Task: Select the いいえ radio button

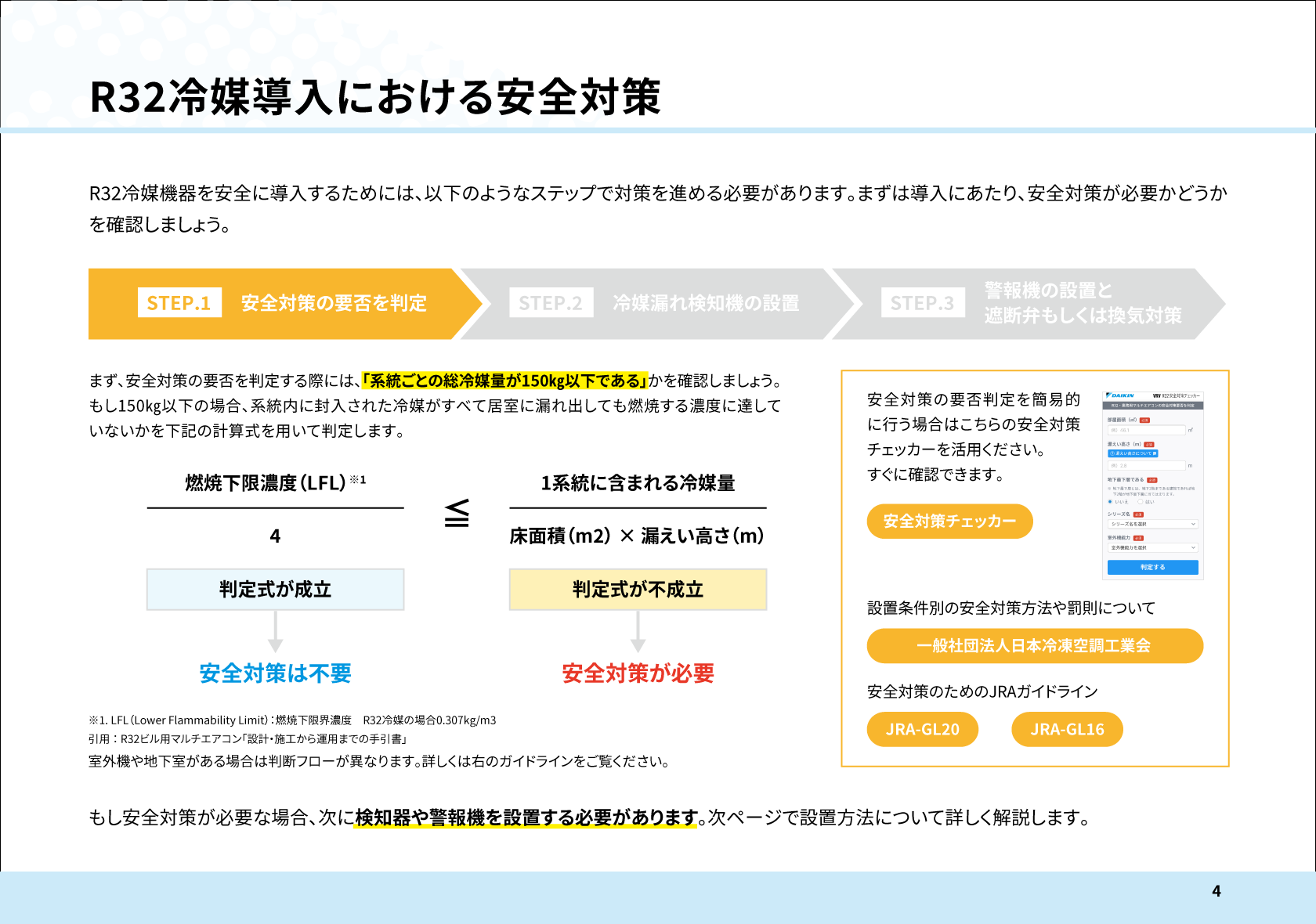Action: 1110,502
